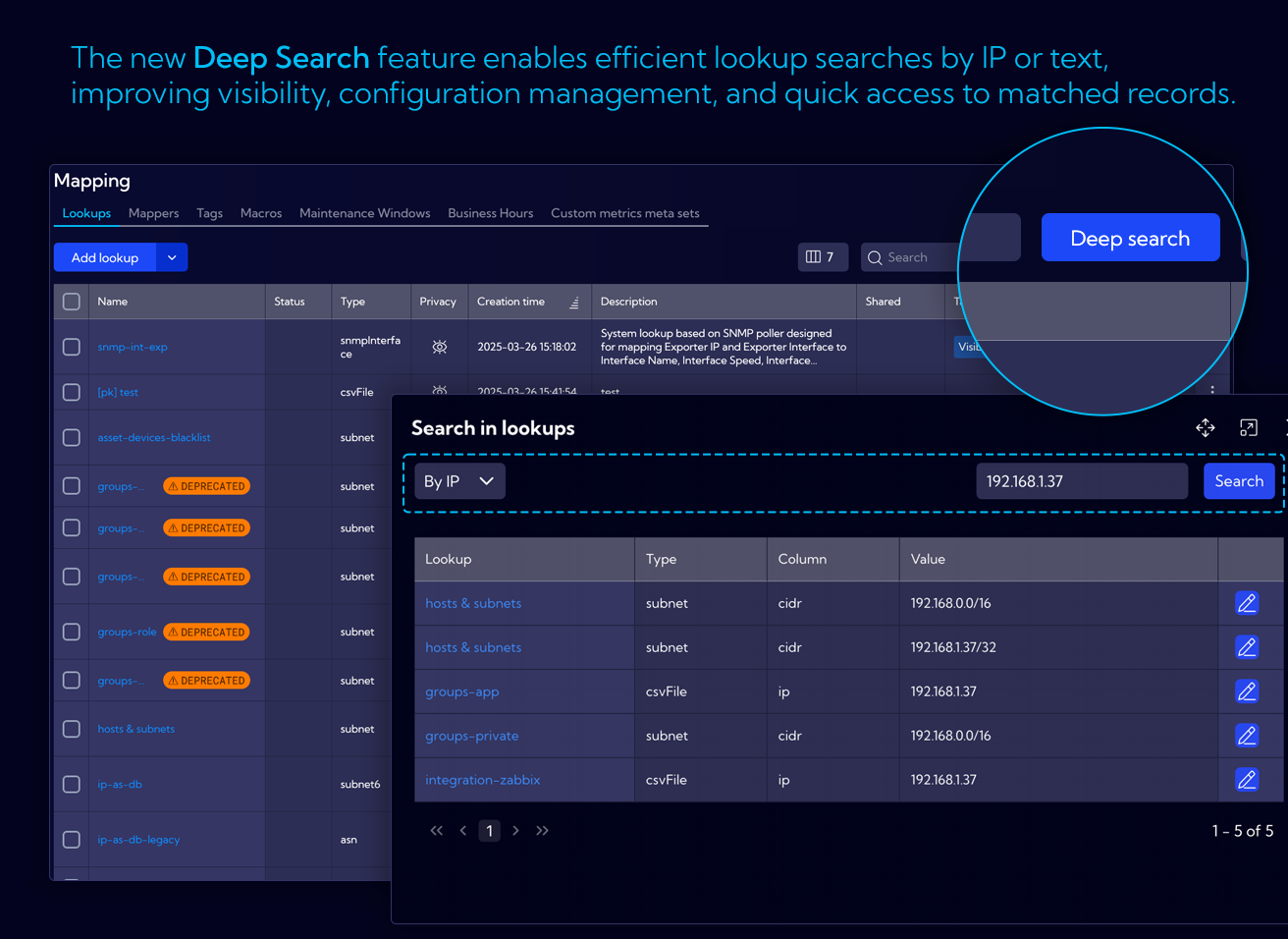Go to previous page of results

463,831
